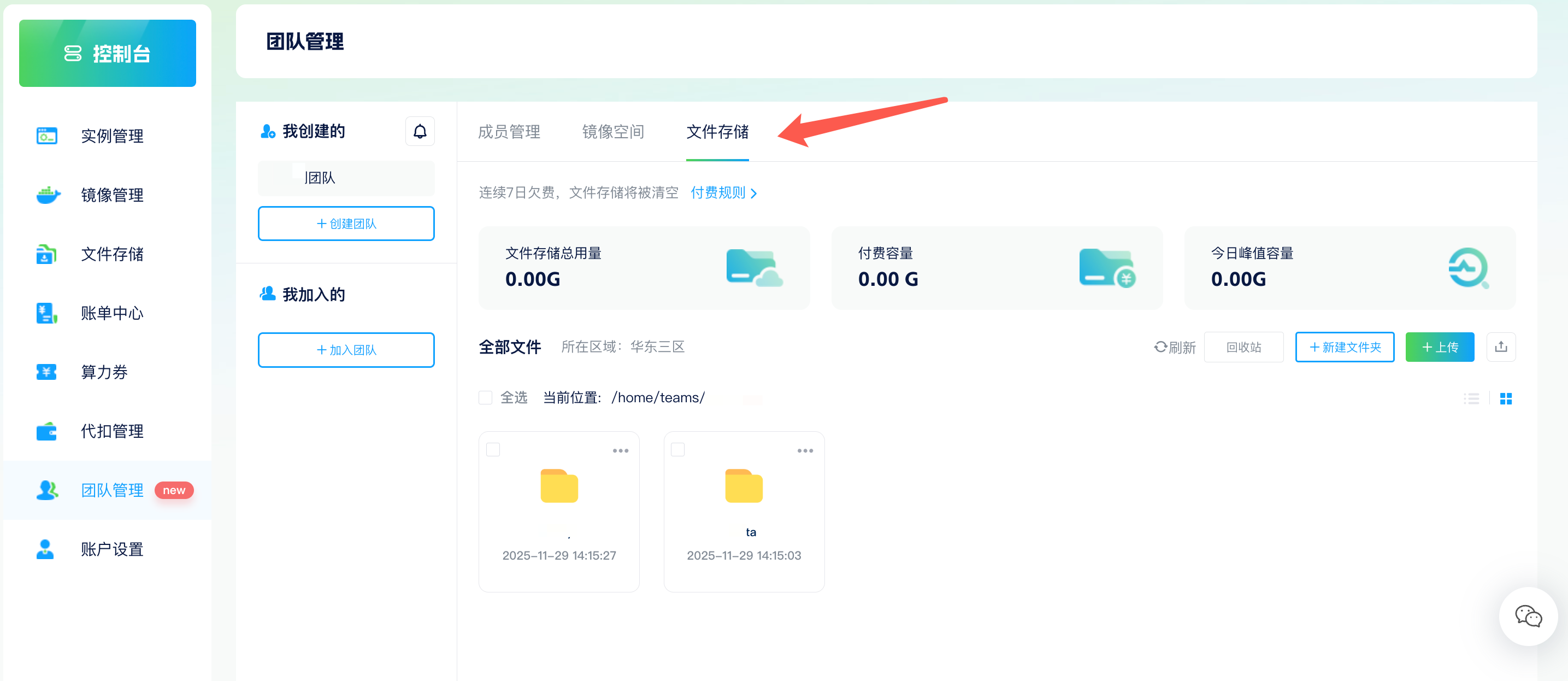Open the WeChat support chat bubble

coord(1528,617)
